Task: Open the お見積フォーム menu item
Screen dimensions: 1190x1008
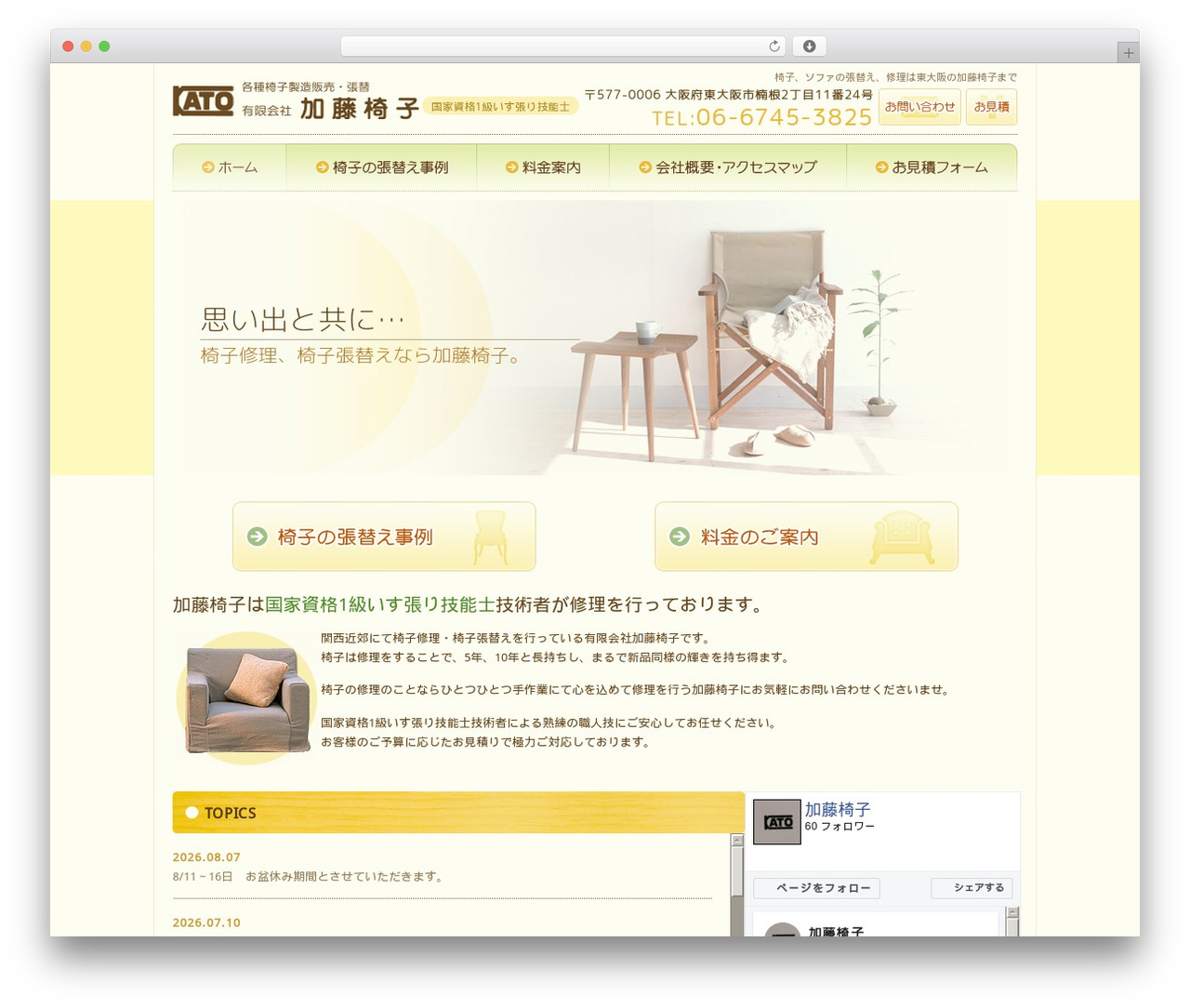Action: (932, 167)
